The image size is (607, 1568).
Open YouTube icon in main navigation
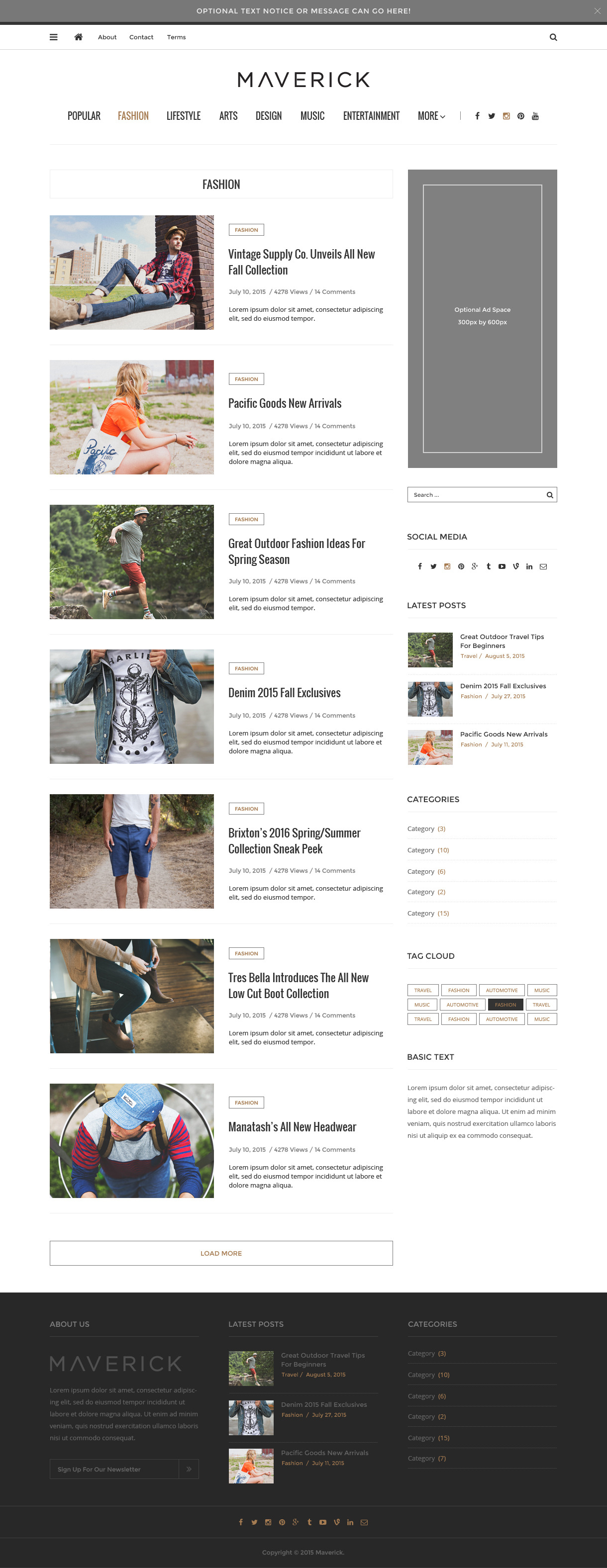[x=535, y=116]
